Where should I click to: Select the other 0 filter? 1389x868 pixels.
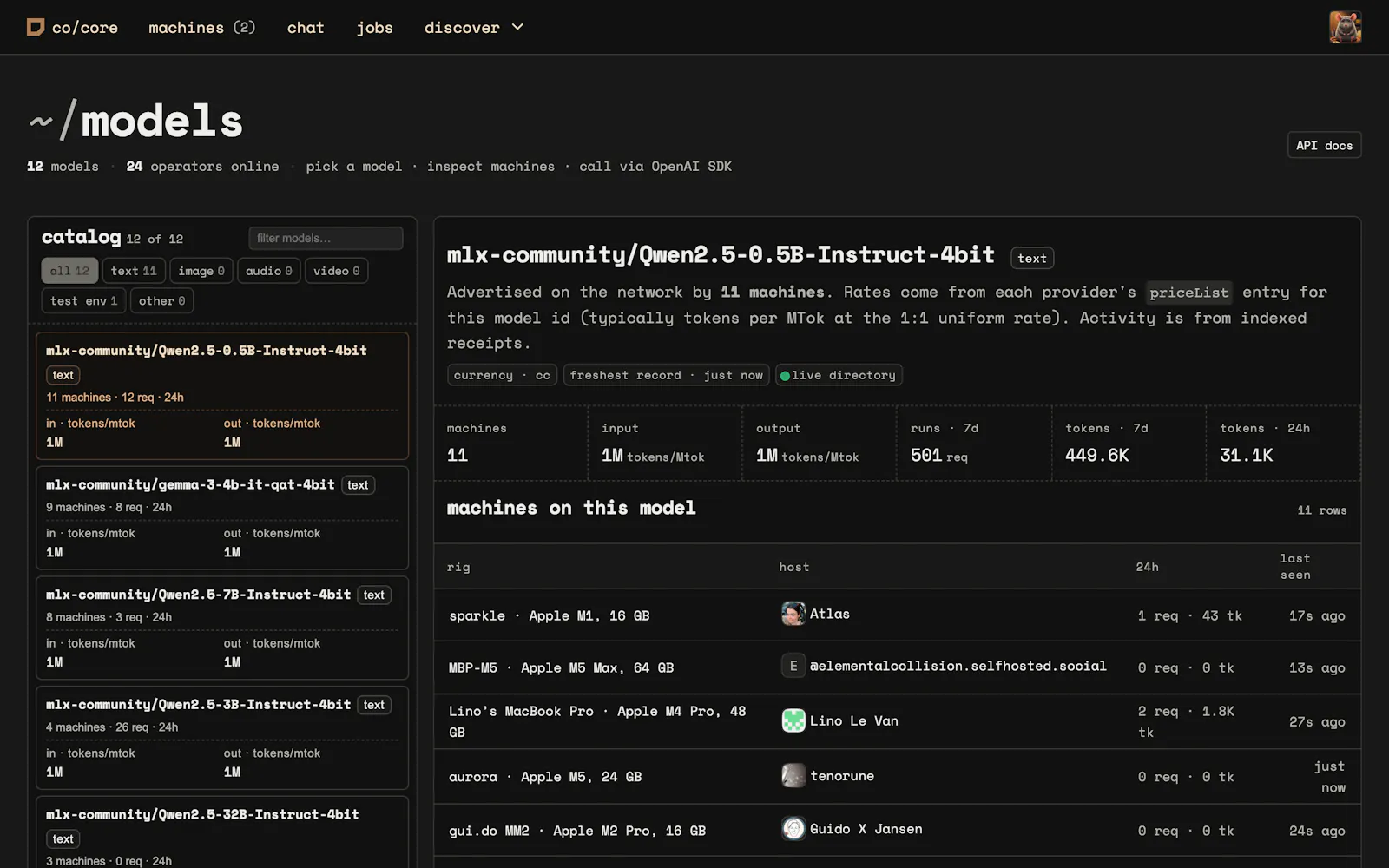[x=161, y=300]
